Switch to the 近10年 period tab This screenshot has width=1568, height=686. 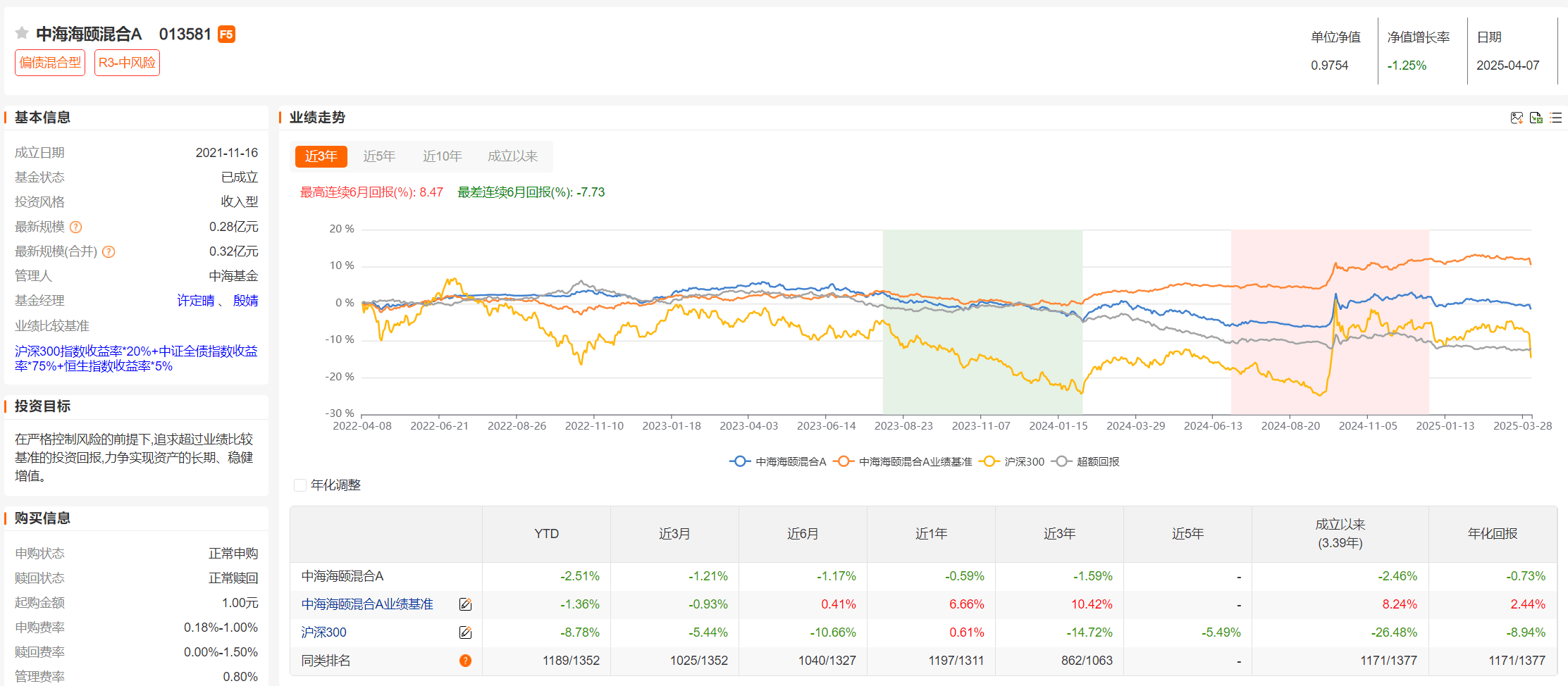coord(443,156)
